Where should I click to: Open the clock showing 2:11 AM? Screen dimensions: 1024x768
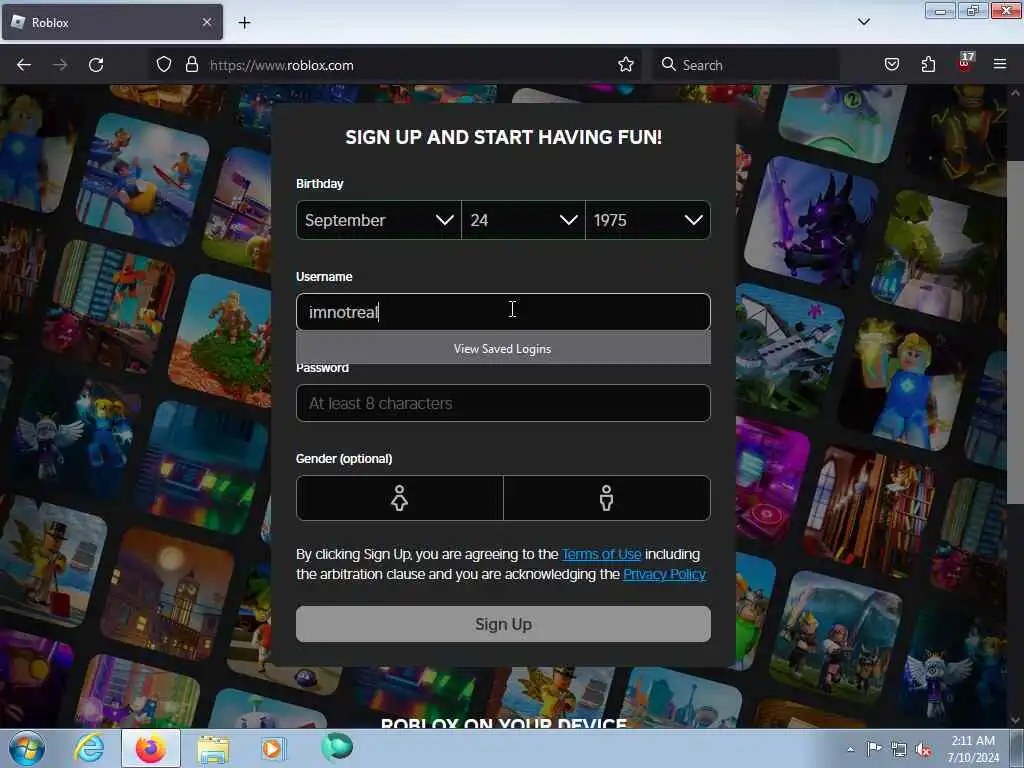(973, 749)
